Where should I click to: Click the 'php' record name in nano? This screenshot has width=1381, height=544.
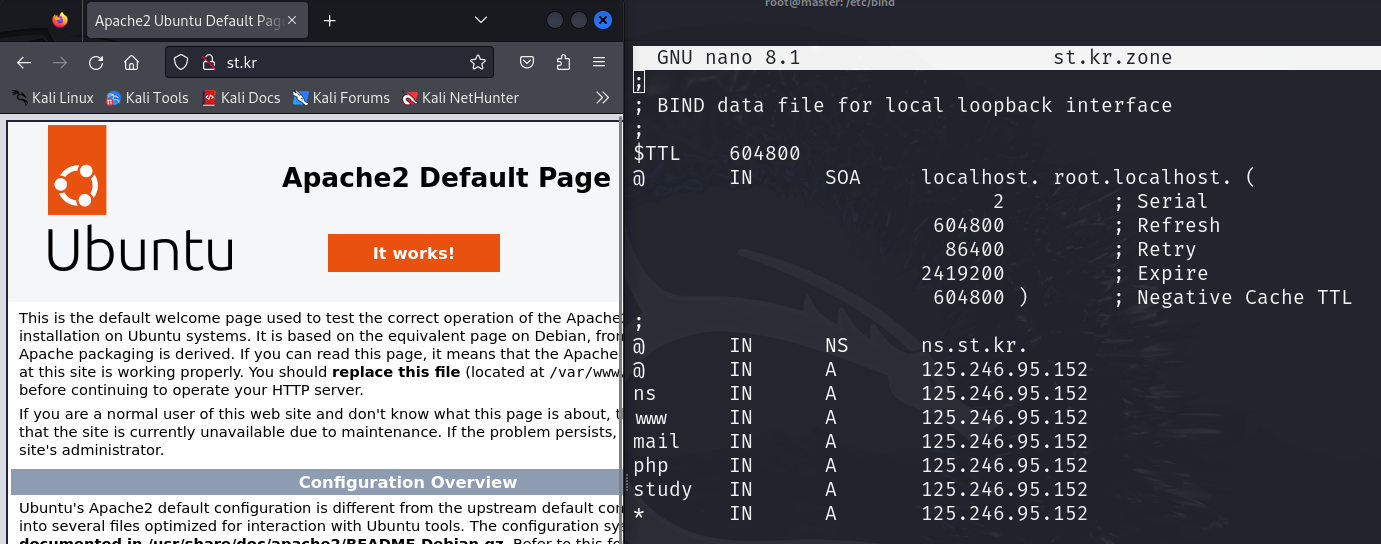click(x=650, y=466)
